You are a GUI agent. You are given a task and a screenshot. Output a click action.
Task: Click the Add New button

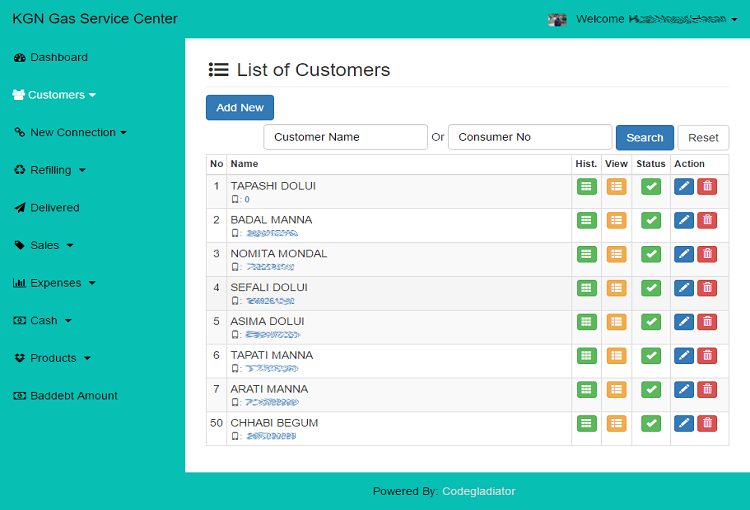240,108
